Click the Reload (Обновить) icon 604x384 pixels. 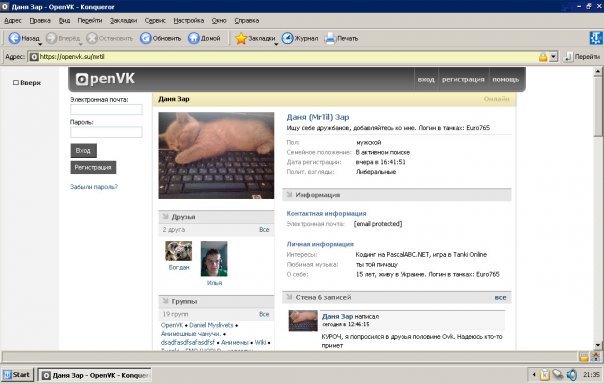(x=146, y=38)
